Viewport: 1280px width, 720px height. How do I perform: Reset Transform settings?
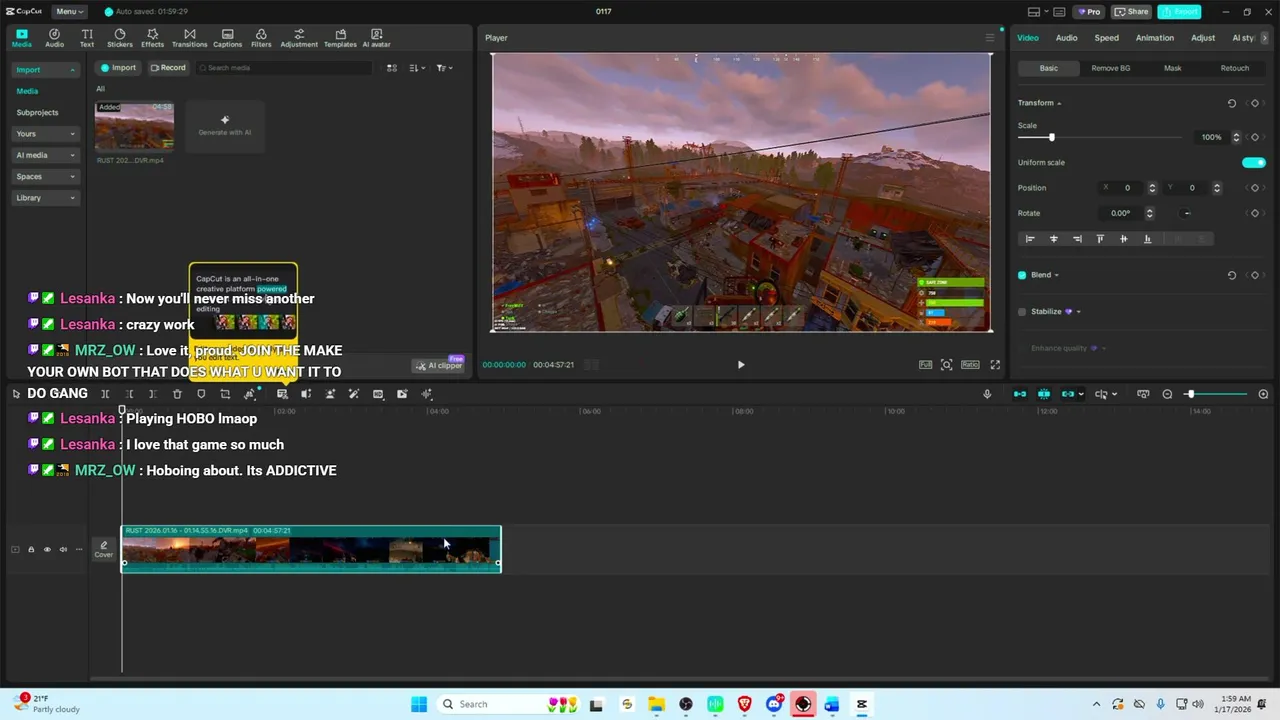click(x=1232, y=103)
